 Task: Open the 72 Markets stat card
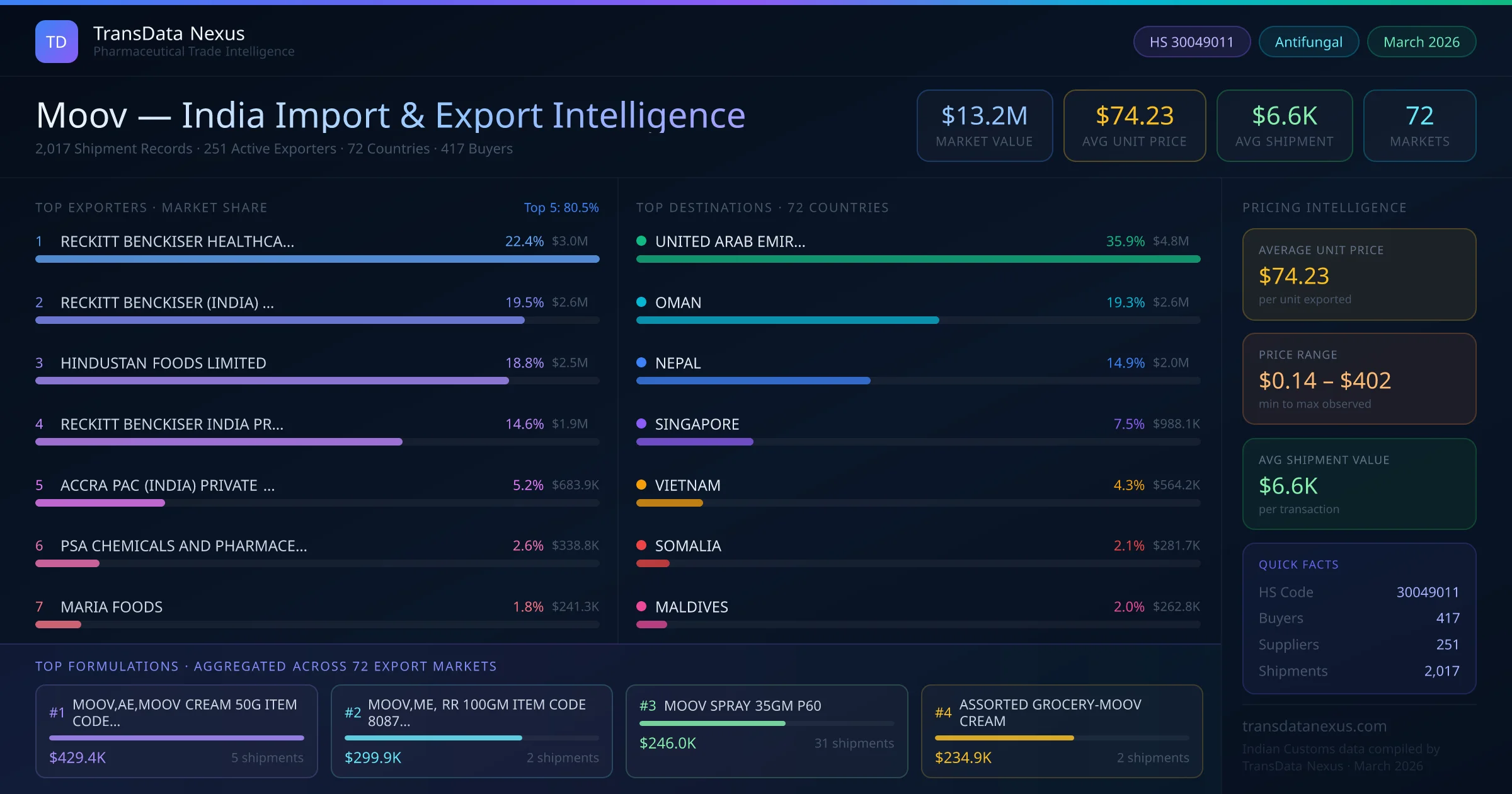pyautogui.click(x=1419, y=125)
